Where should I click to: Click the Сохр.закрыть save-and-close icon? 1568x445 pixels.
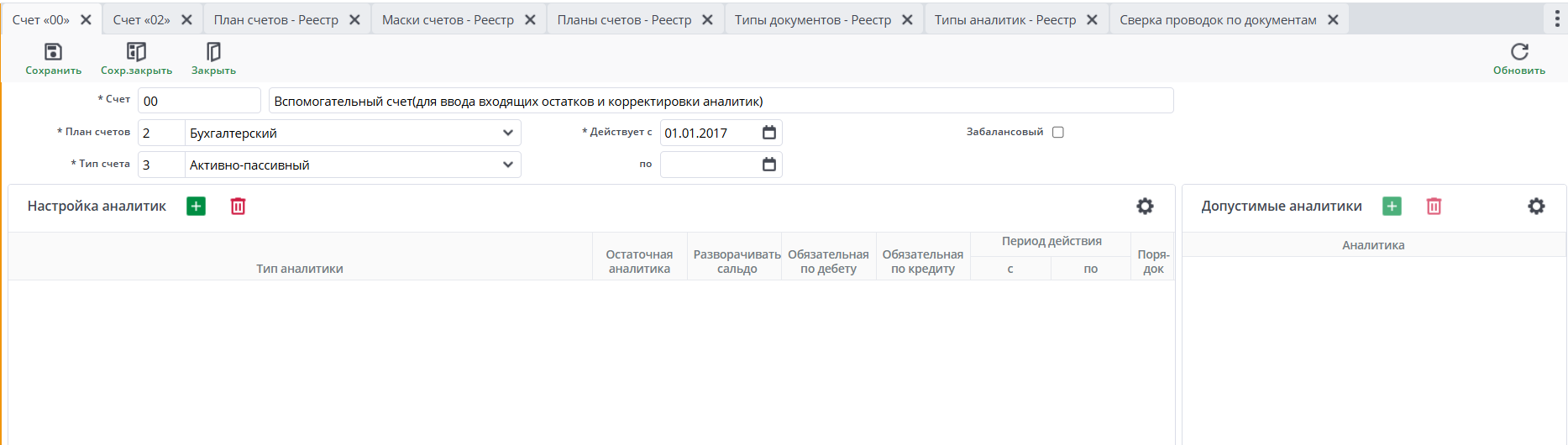click(136, 52)
